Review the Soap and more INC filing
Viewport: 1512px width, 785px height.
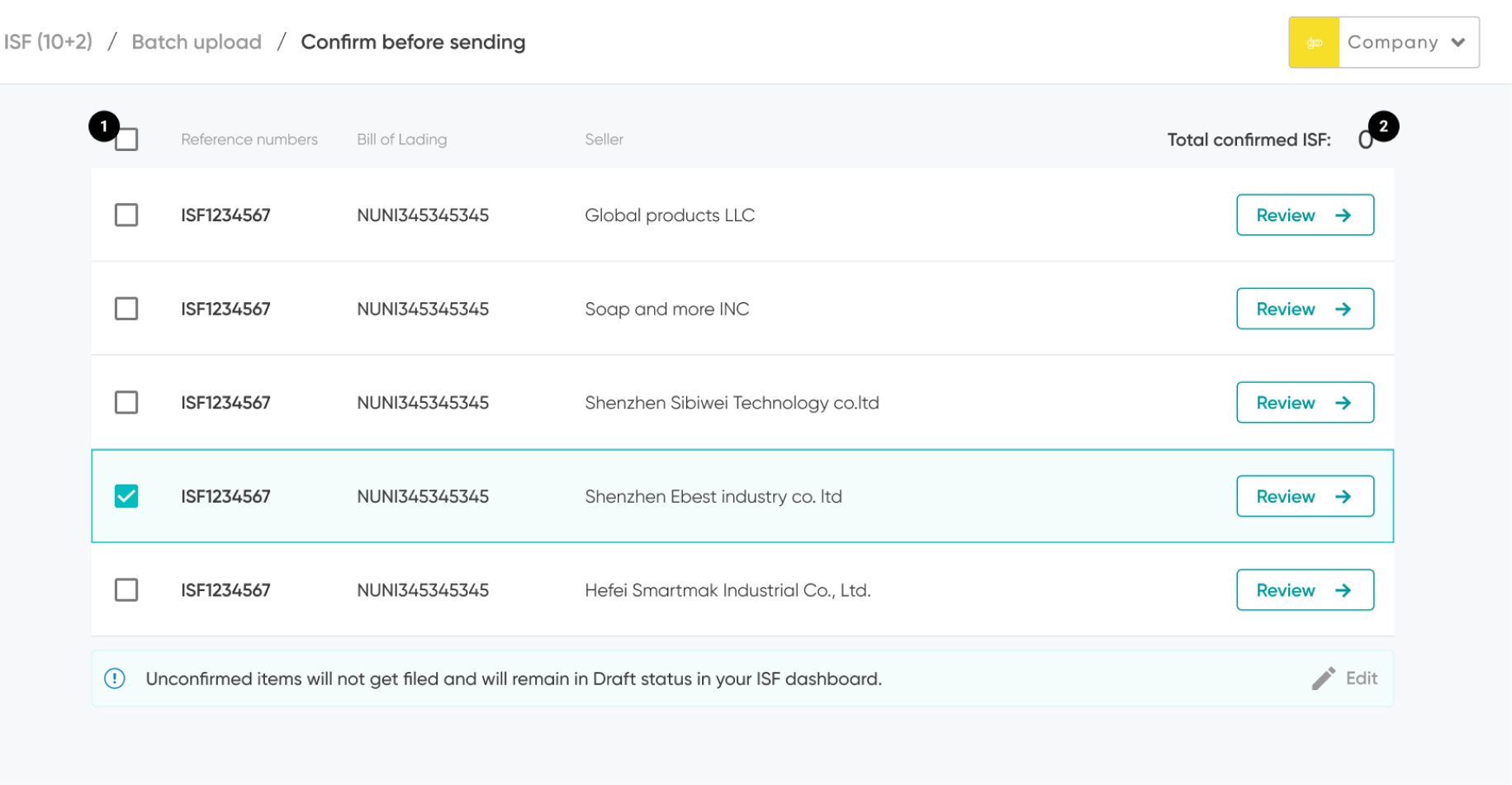[1305, 309]
